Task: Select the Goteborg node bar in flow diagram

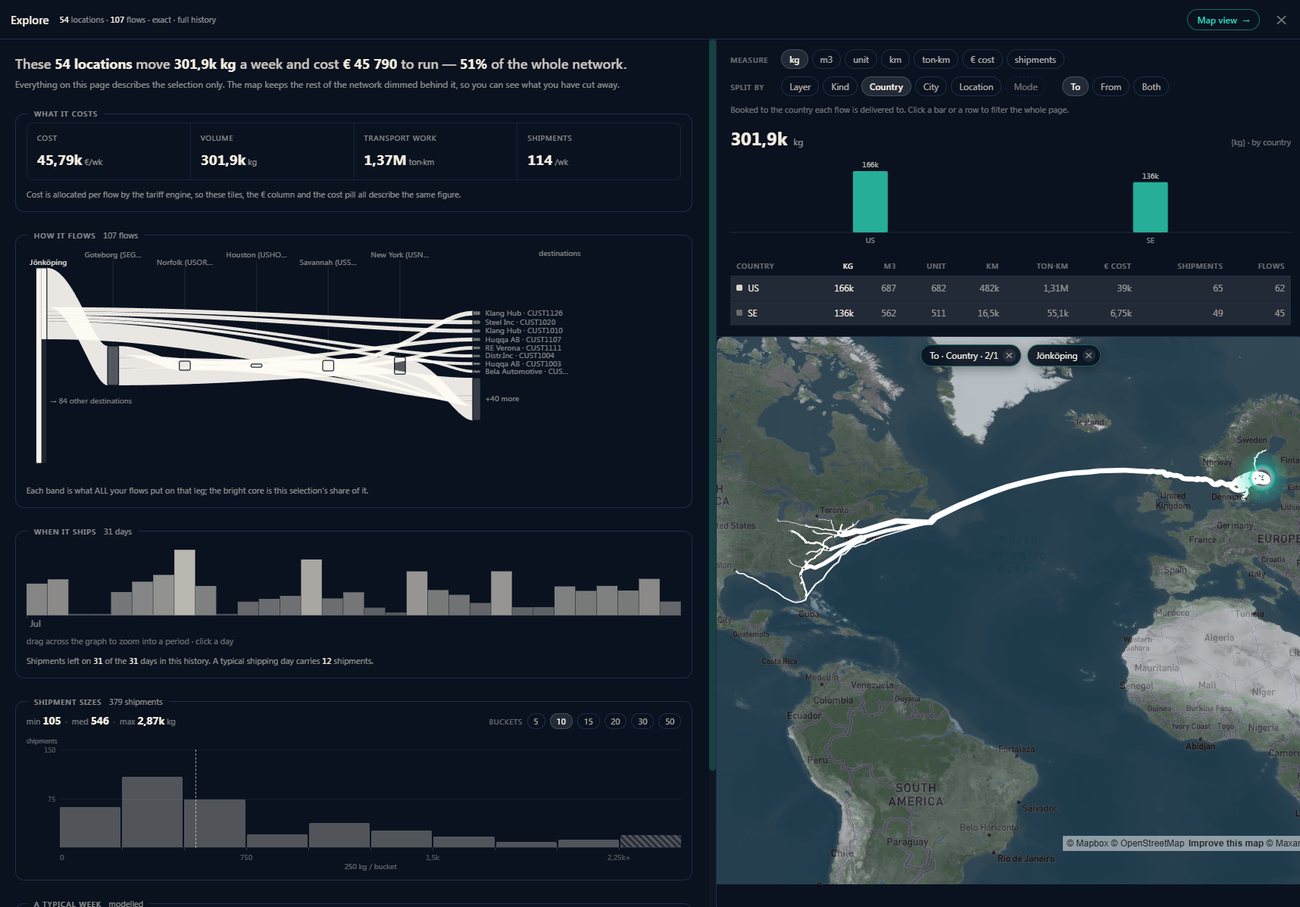Action: (113, 365)
